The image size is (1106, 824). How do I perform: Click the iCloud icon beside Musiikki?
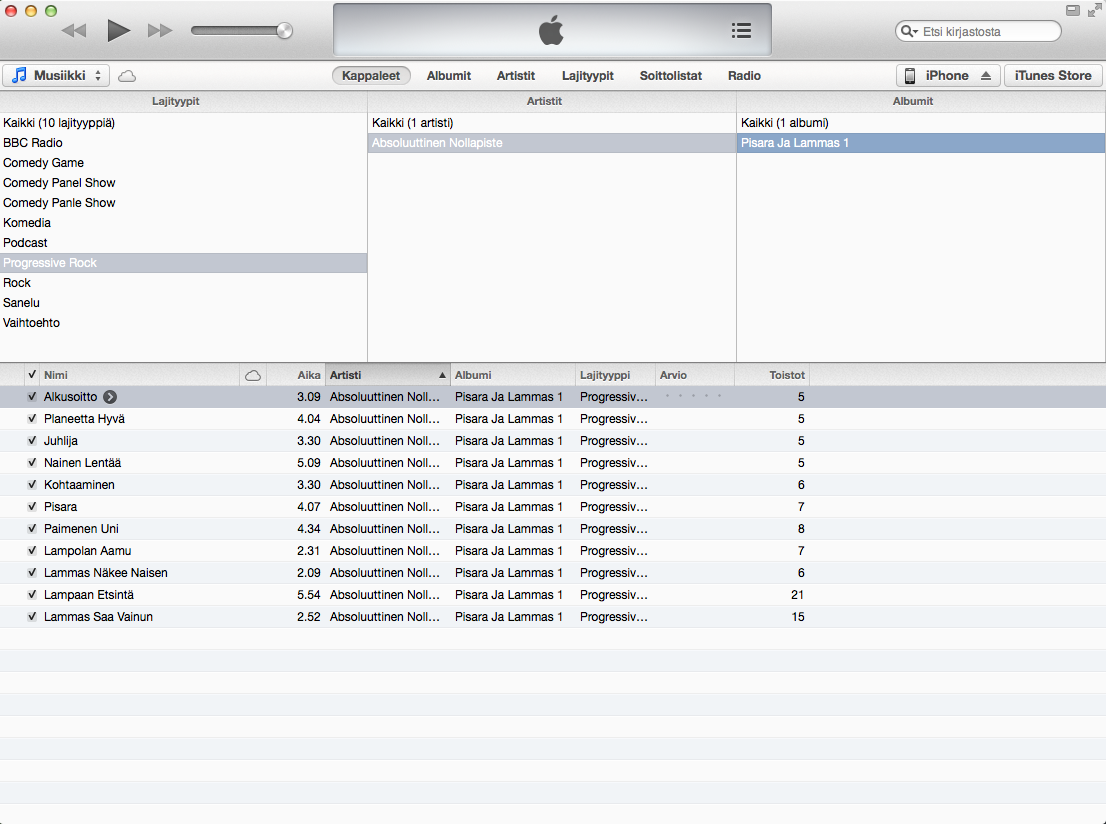pyautogui.click(x=127, y=76)
